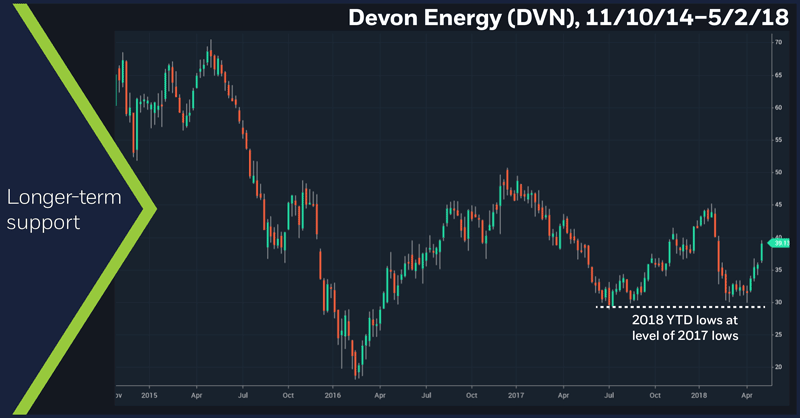Screen dimensions: 800x418
Task: Click the green current price tag on right axis
Action: click(x=781, y=242)
